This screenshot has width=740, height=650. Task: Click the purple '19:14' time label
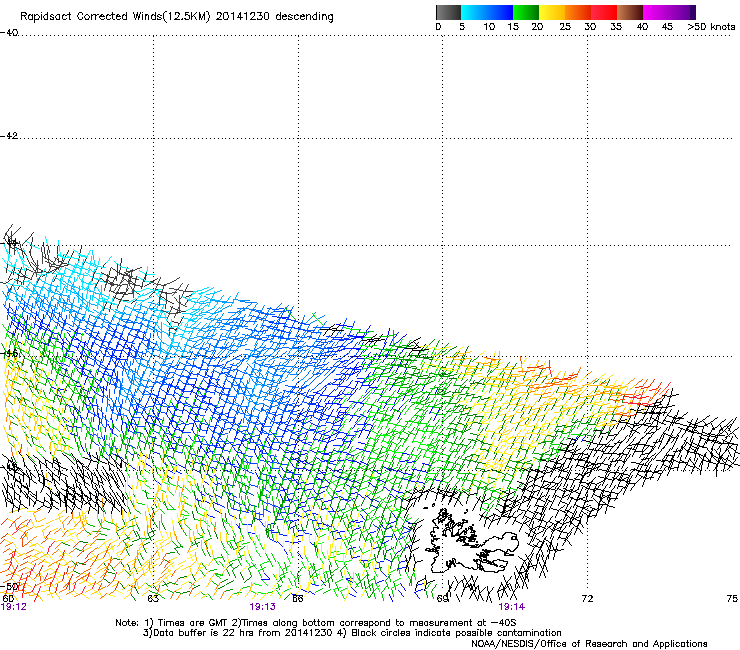click(512, 607)
